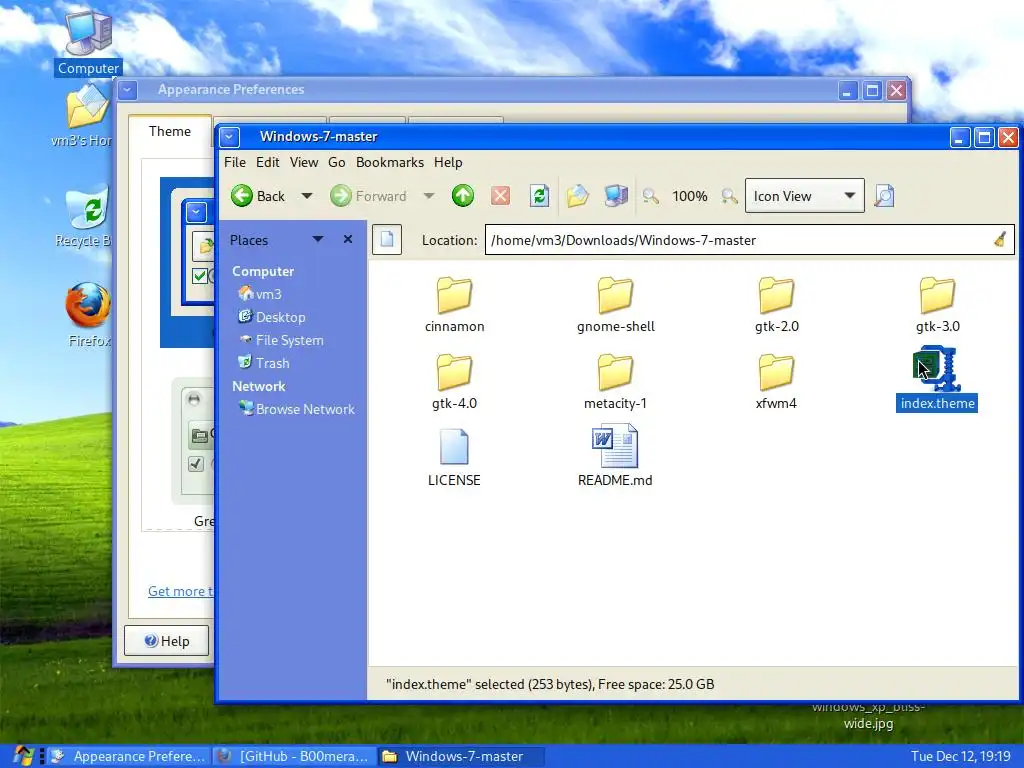Select the xfwm4 folder
This screenshot has height=768, width=1024.
[x=776, y=382]
